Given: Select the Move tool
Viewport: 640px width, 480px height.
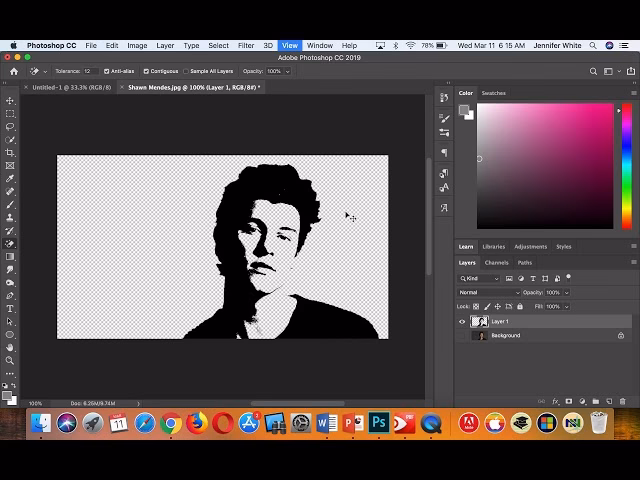Looking at the screenshot, I should 10,100.
